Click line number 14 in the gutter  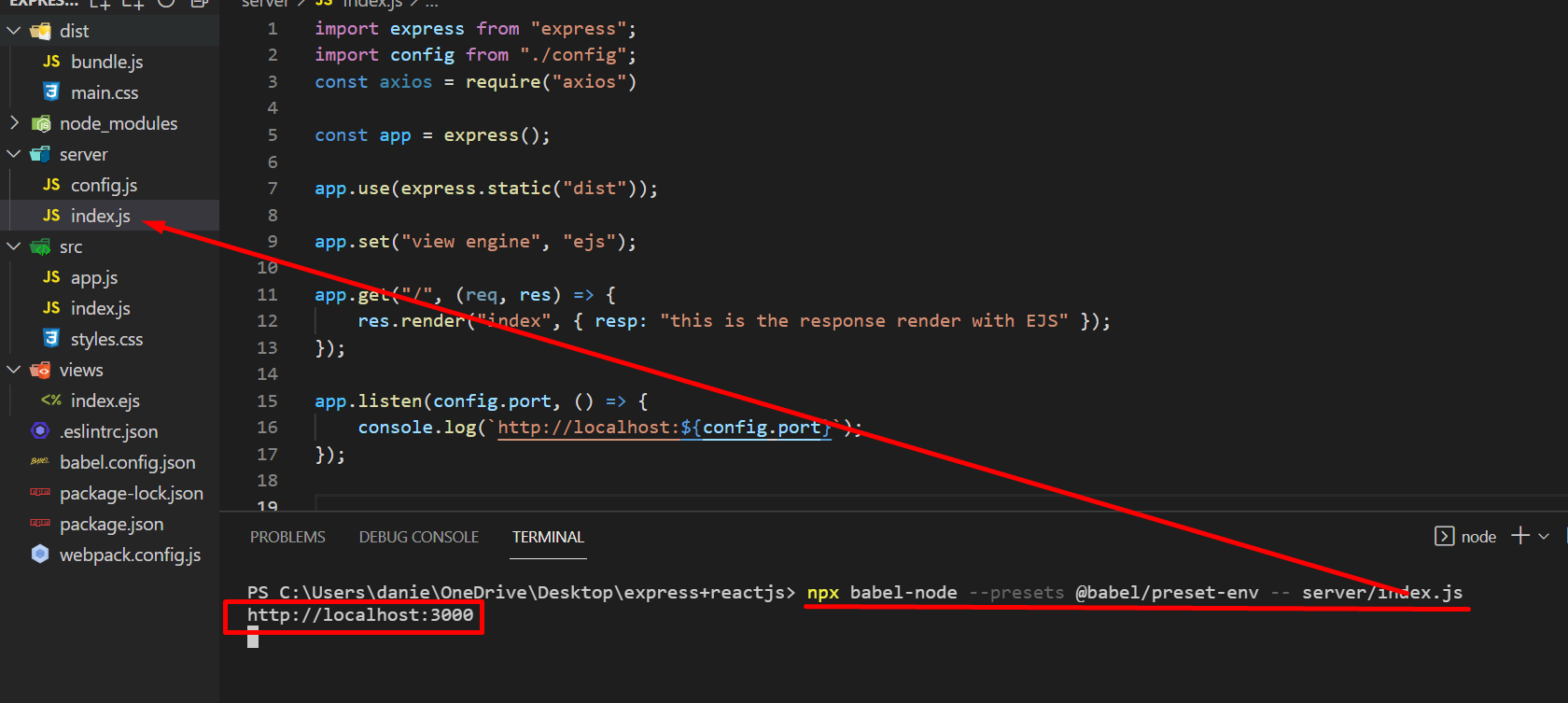(267, 374)
